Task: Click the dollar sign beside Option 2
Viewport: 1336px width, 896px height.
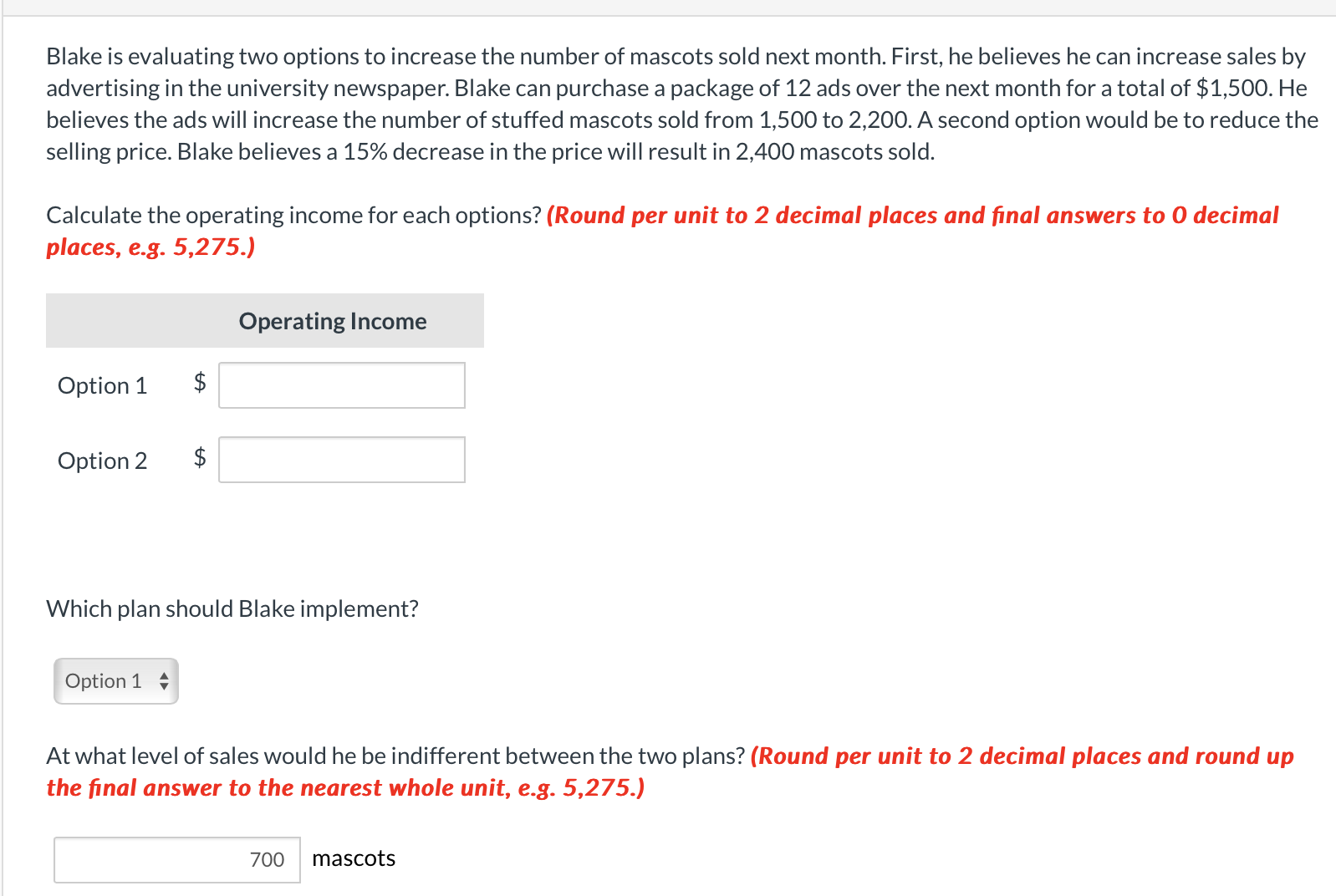Action: pyautogui.click(x=199, y=460)
